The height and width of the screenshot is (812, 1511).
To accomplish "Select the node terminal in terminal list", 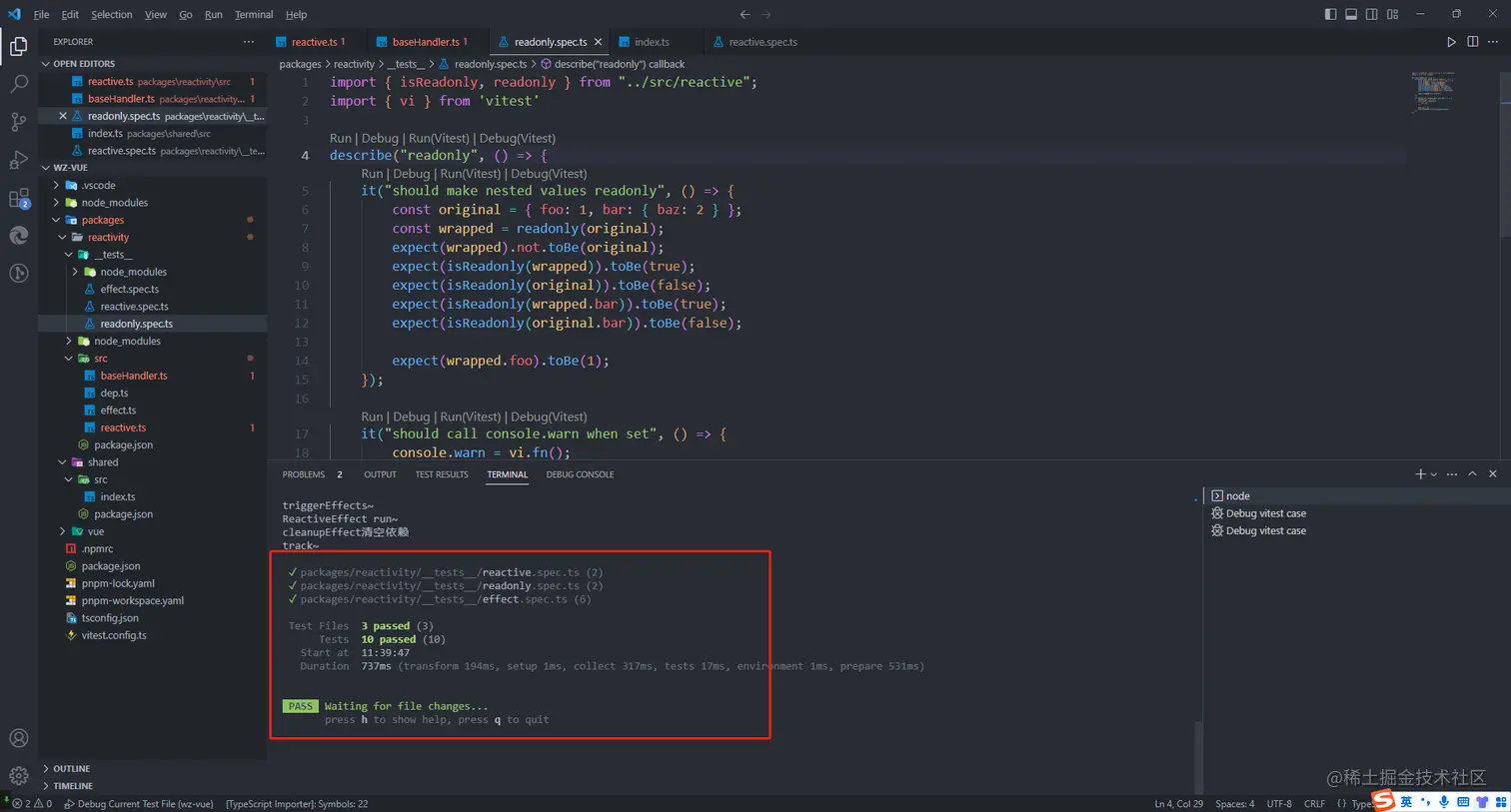I will click(x=1355, y=496).
